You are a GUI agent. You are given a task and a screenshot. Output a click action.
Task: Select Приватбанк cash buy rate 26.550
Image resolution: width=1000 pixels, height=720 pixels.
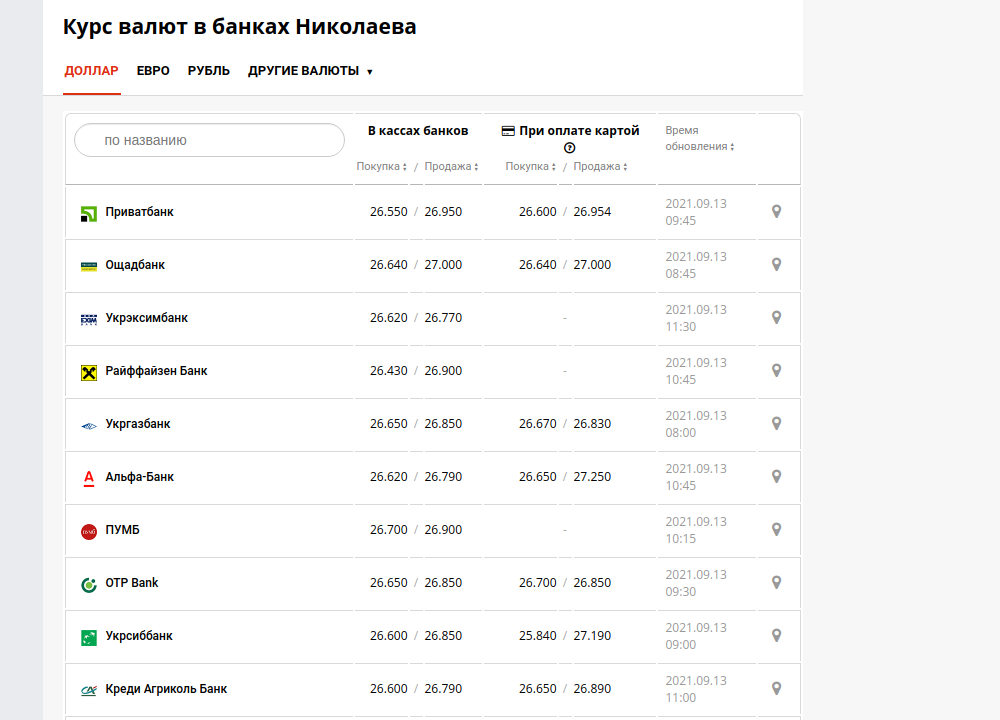pos(388,212)
